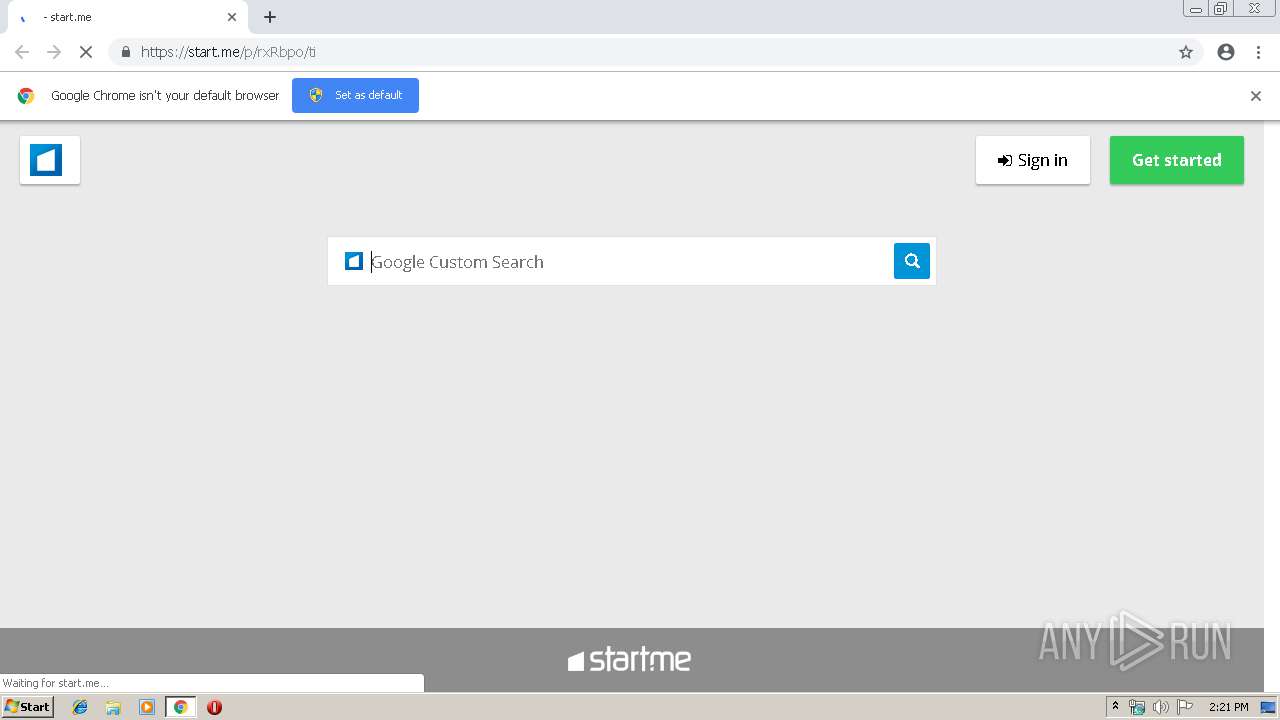This screenshot has height=720, width=1280.
Task: Open the Chrome profile account icon
Action: [1225, 52]
